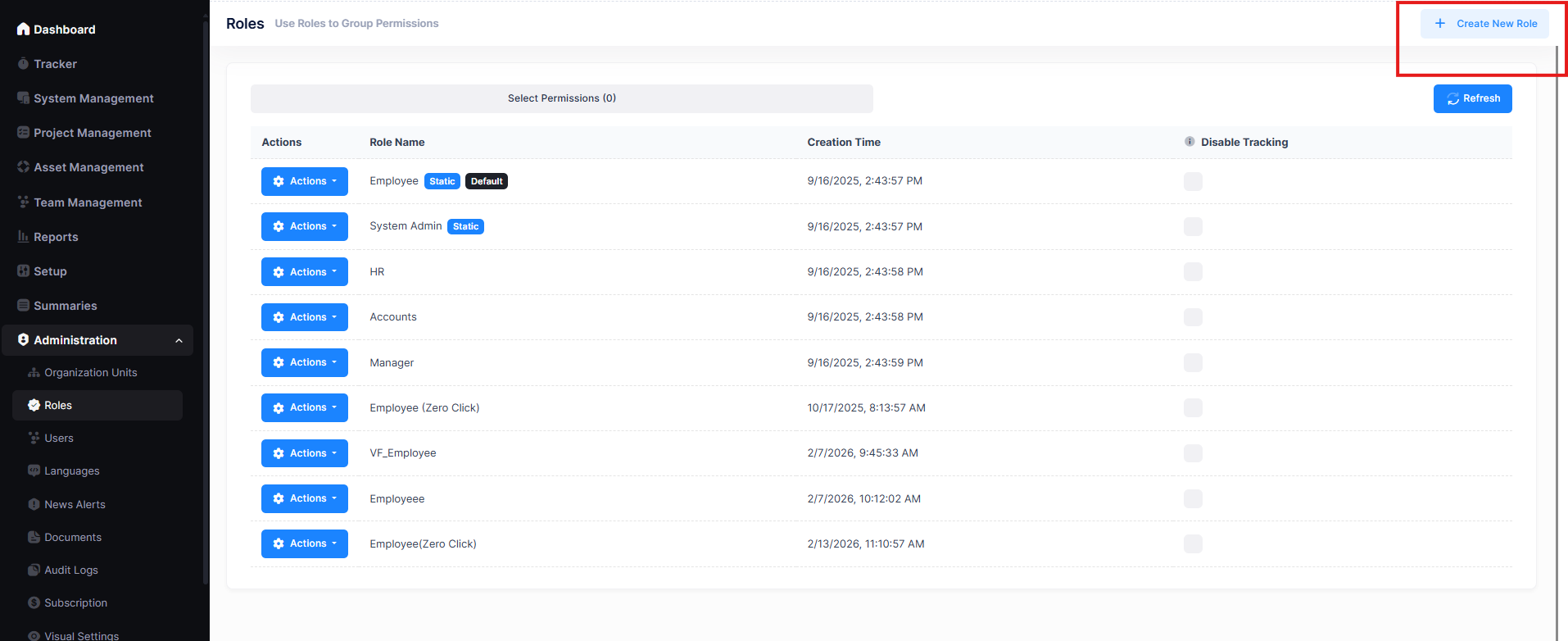Open Actions dropdown for Employeee role
The image size is (1568, 641).
click(305, 498)
